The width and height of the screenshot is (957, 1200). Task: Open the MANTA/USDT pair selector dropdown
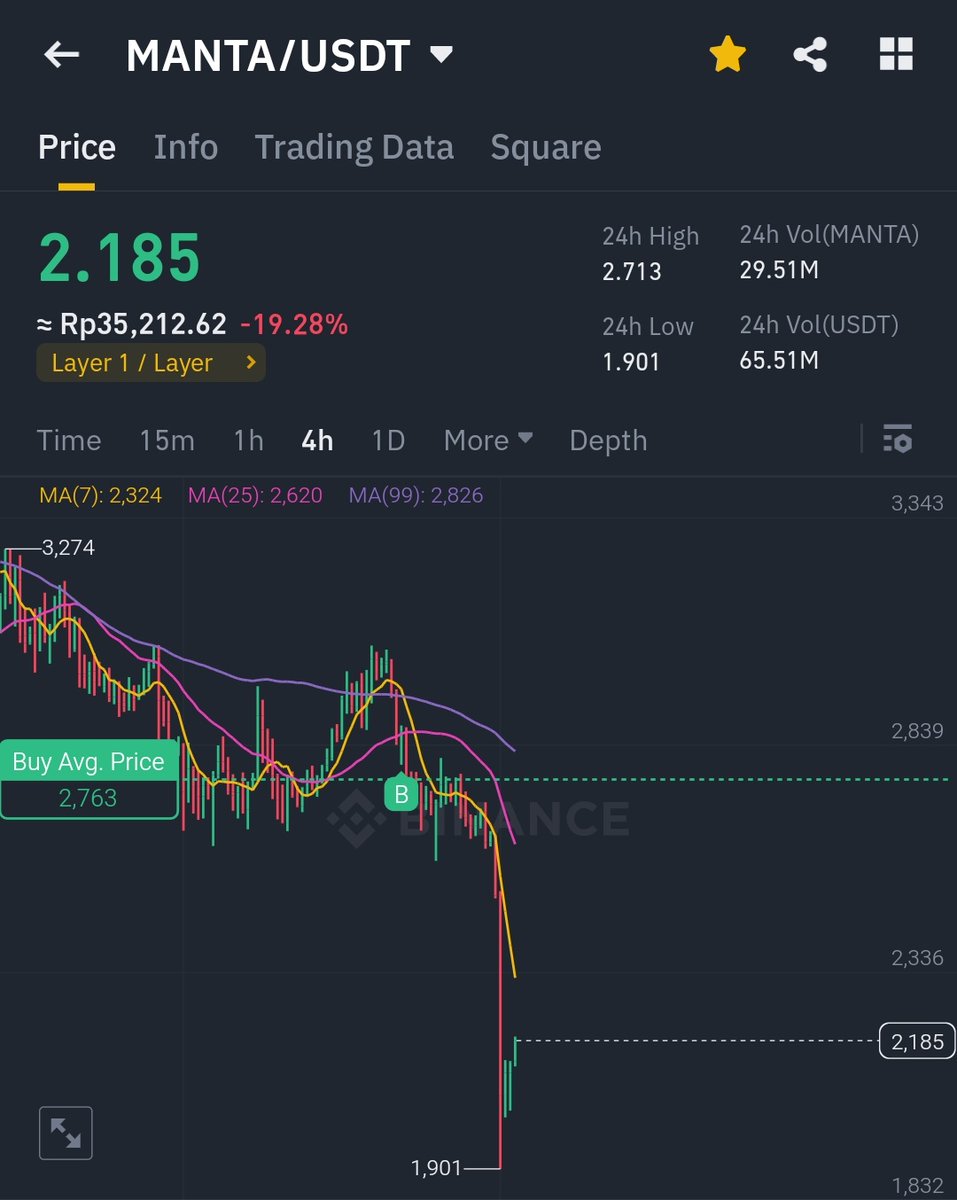click(289, 56)
